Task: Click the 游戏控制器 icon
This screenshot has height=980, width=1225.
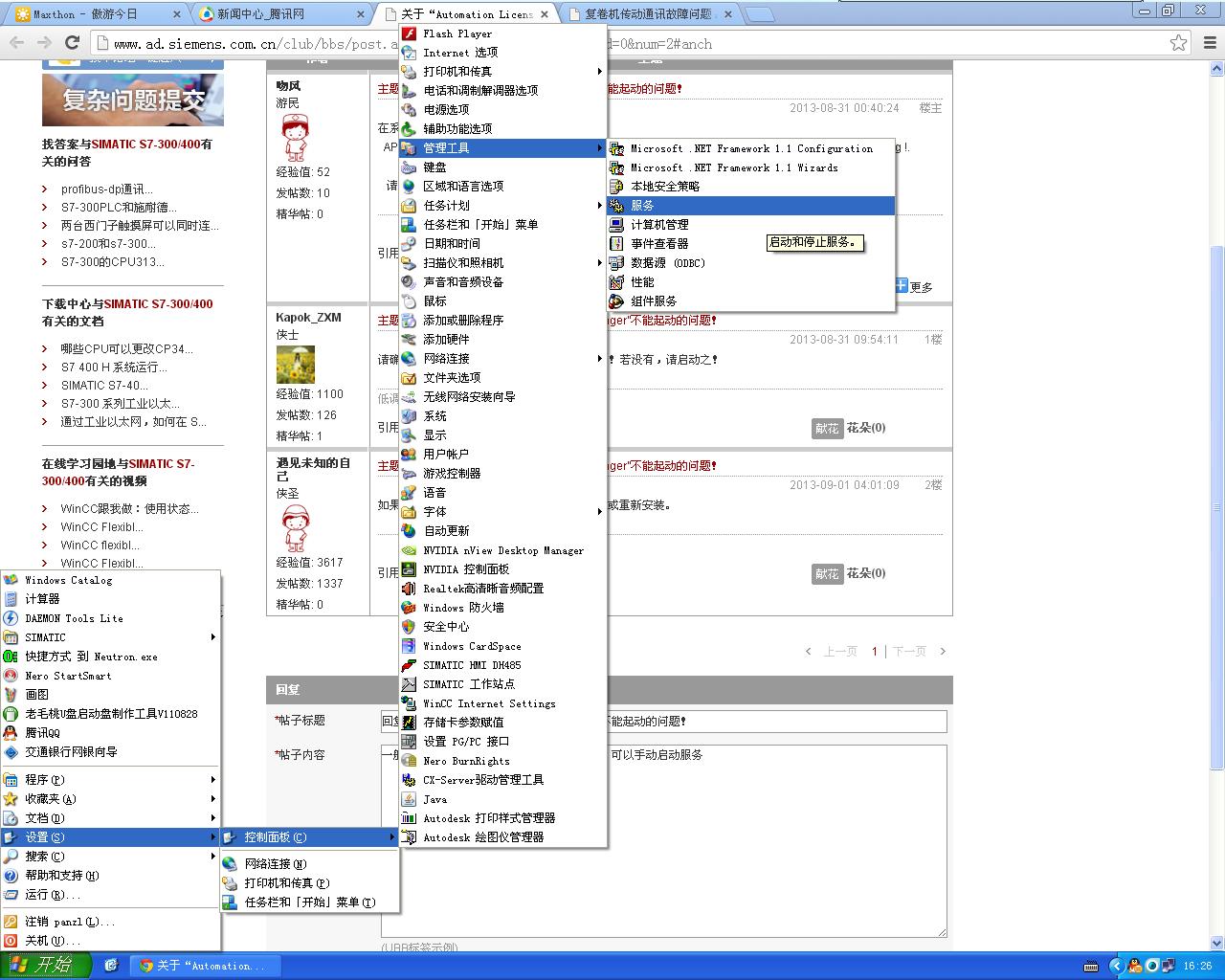Action: point(409,474)
